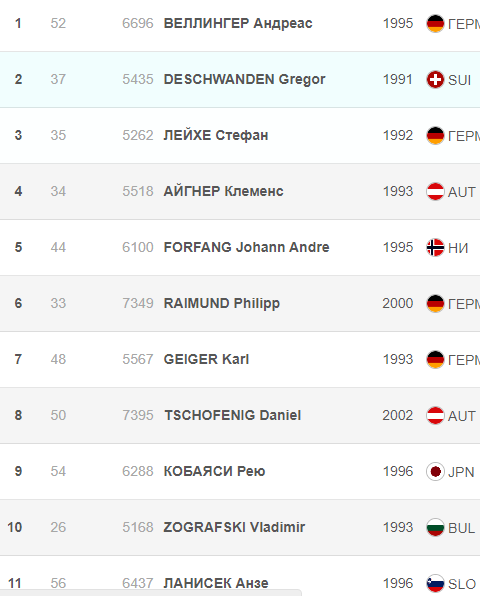This screenshot has height=596, width=480.
Task: Click the German flag beside RAIMUND Philipp
Action: click(x=435, y=303)
